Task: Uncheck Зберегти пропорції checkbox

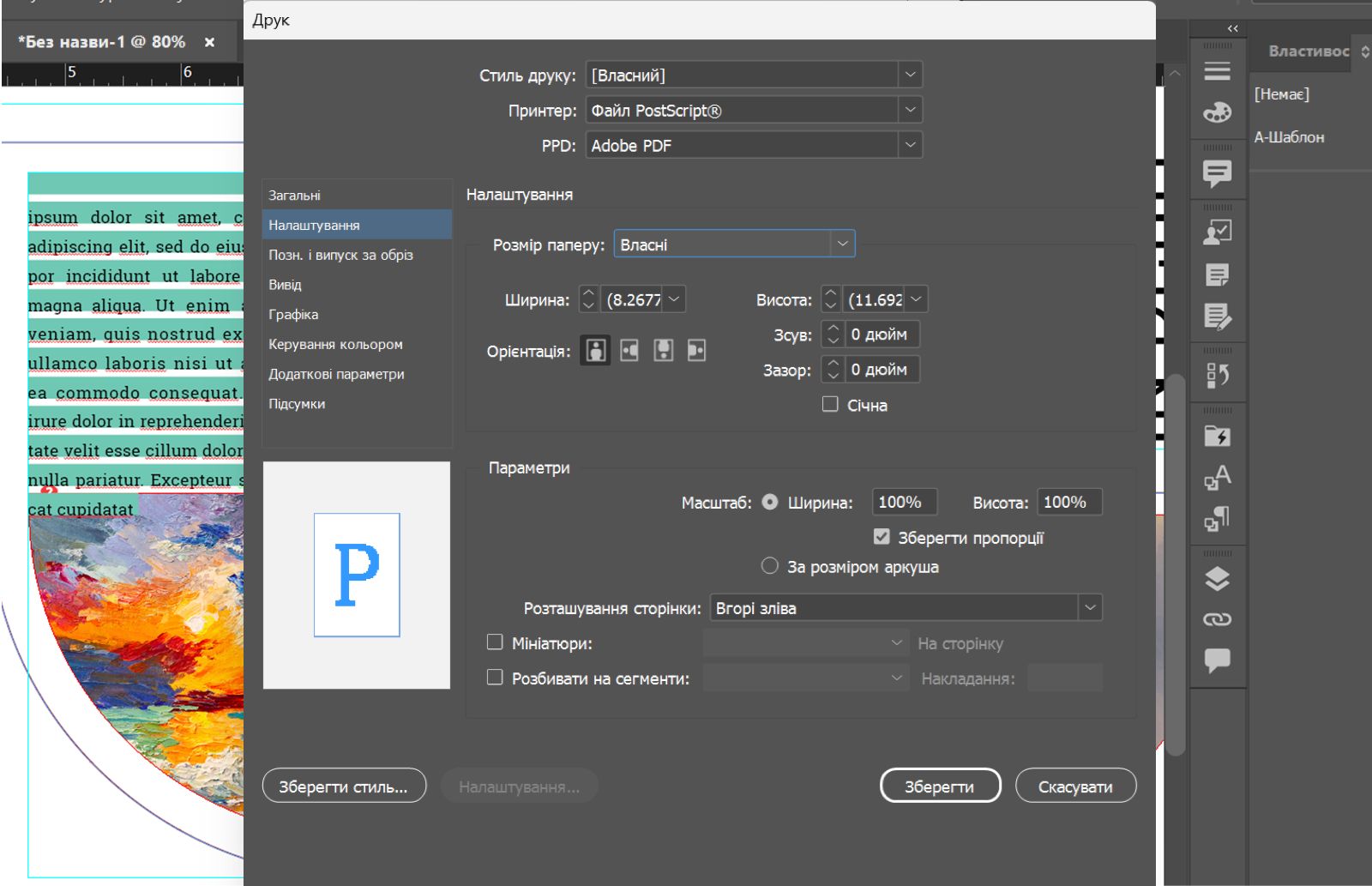Action: pyautogui.click(x=882, y=537)
